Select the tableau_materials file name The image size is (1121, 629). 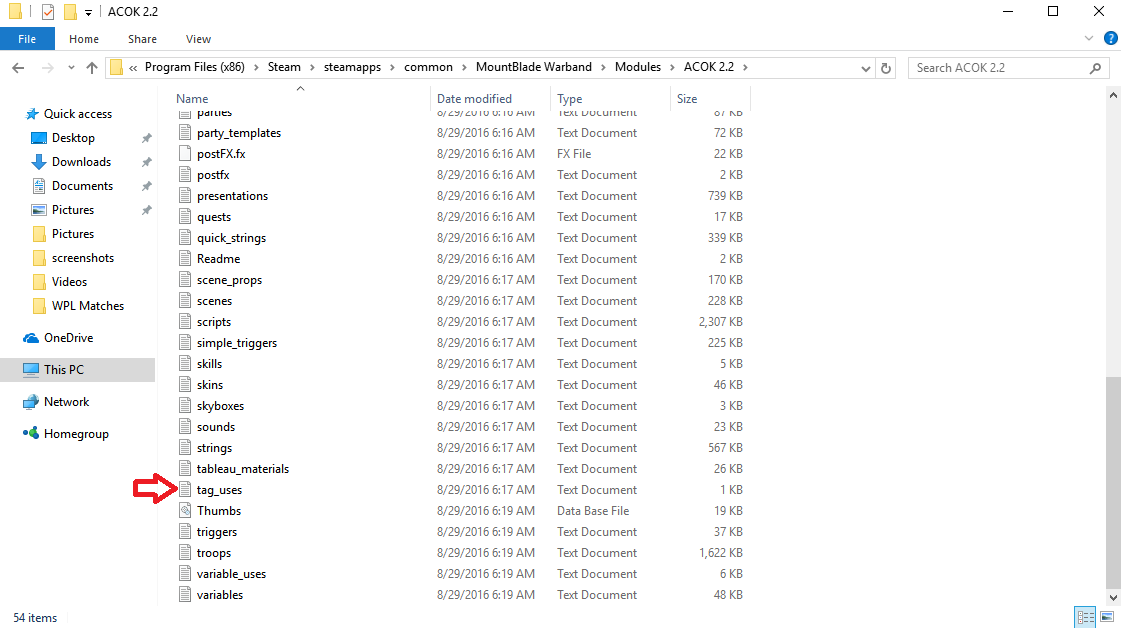(243, 469)
